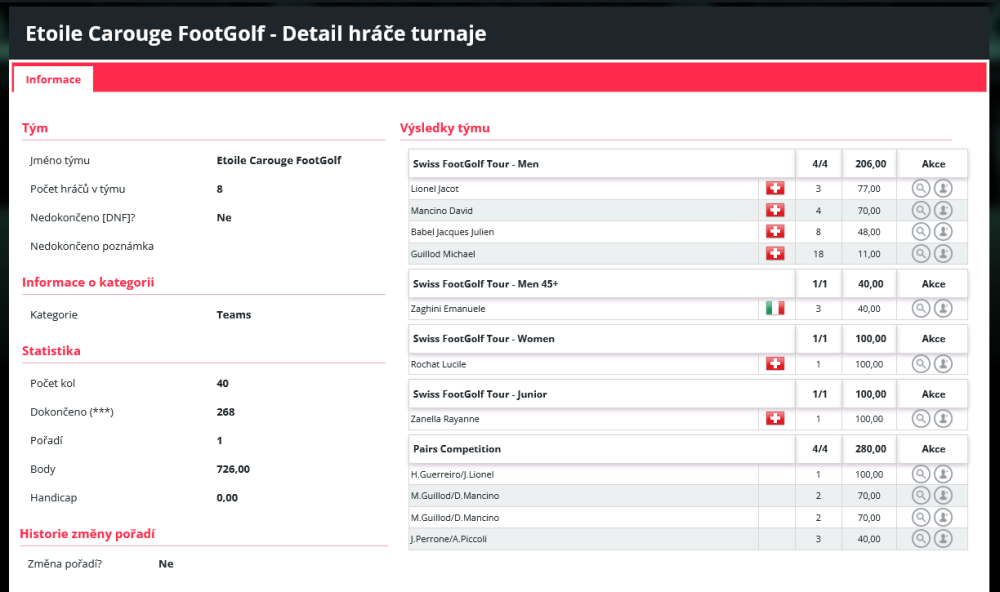Click the Lionel Jacot player name
Screen dimensions: 1000x592
point(435,188)
